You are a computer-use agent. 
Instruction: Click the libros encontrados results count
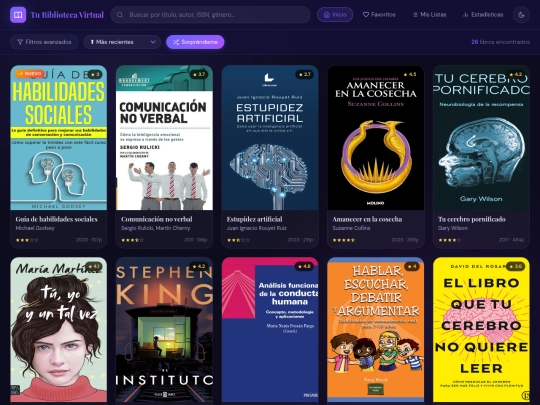pos(500,42)
